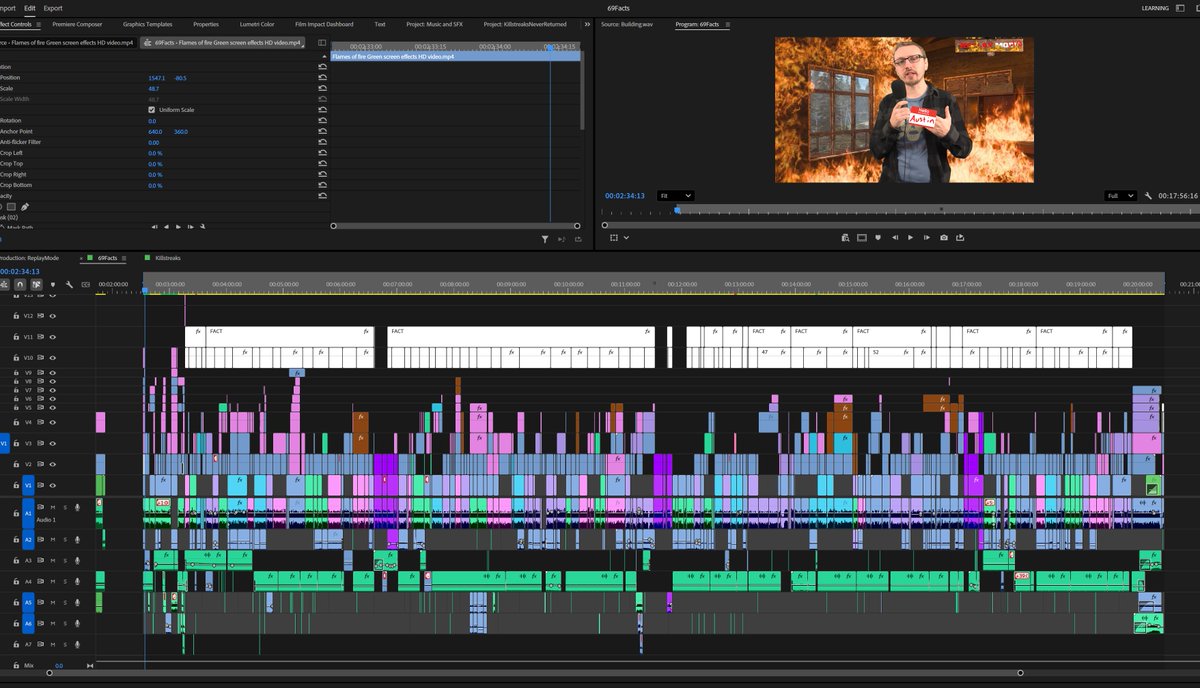The width and height of the screenshot is (1200, 688).
Task: Hide track V4 with its eye icon
Action: 53,422
